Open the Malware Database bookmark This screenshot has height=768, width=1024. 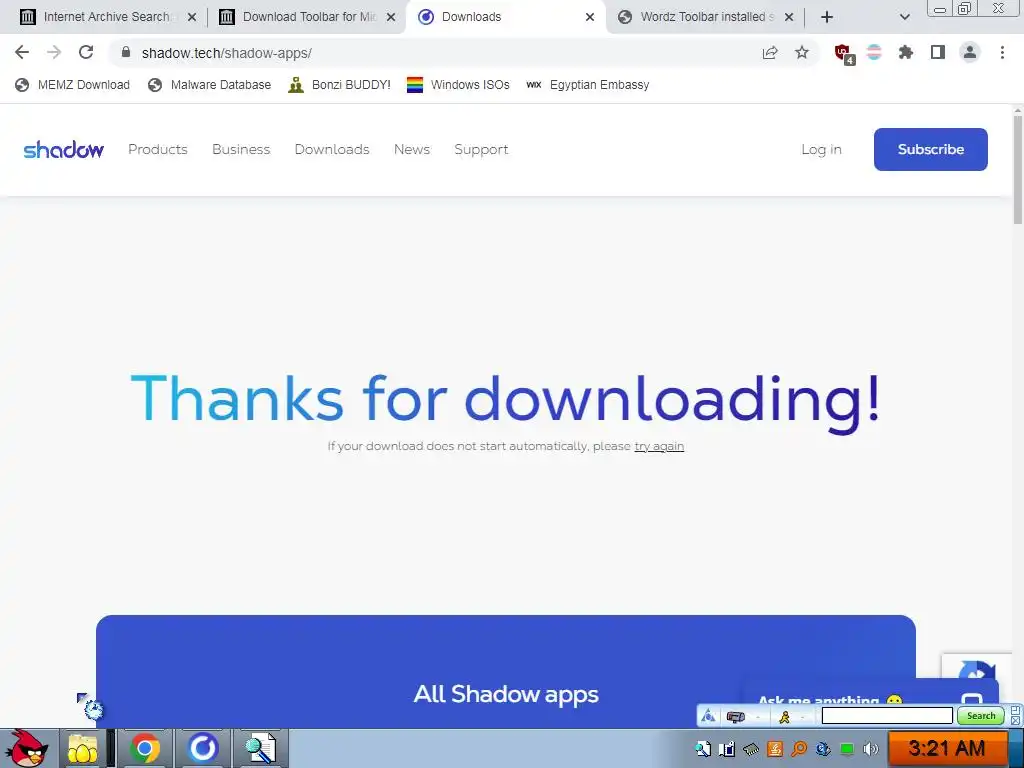coord(210,85)
